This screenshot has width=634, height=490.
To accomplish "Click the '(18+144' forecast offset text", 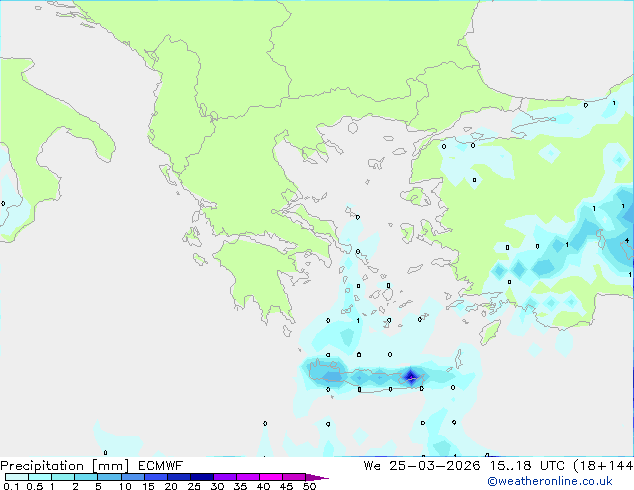I will point(603,466).
